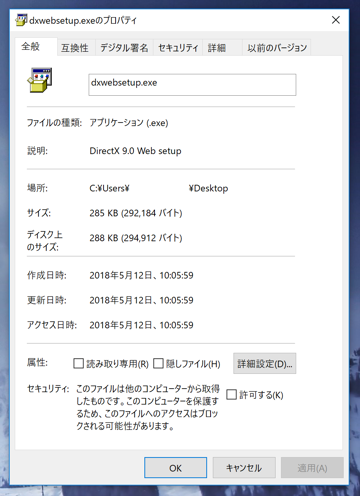Click the 更新日時 date value
Screen dimensions: 360x496
tap(141, 301)
